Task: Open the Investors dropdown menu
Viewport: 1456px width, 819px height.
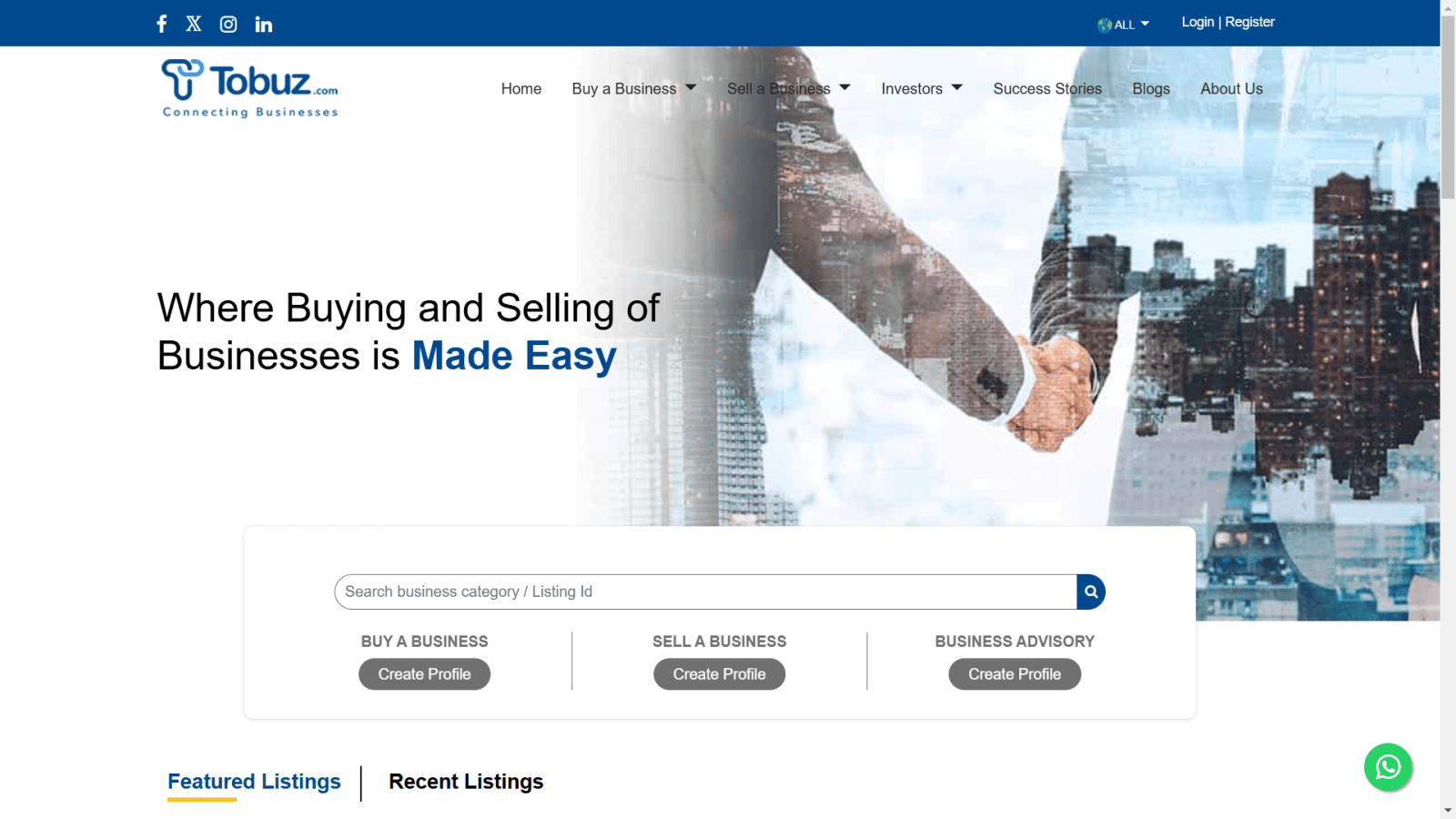Action: pyautogui.click(x=921, y=88)
